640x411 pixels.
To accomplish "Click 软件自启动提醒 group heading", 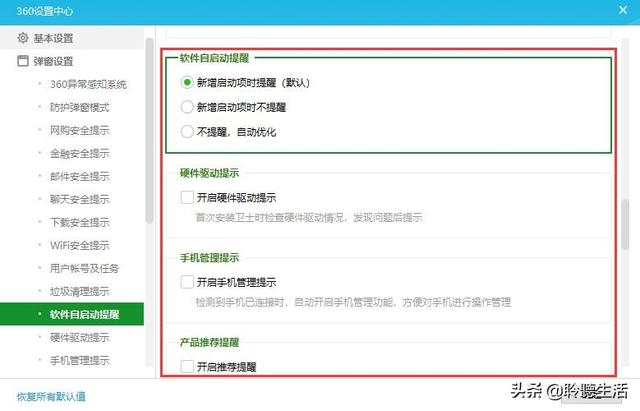I will click(214, 58).
